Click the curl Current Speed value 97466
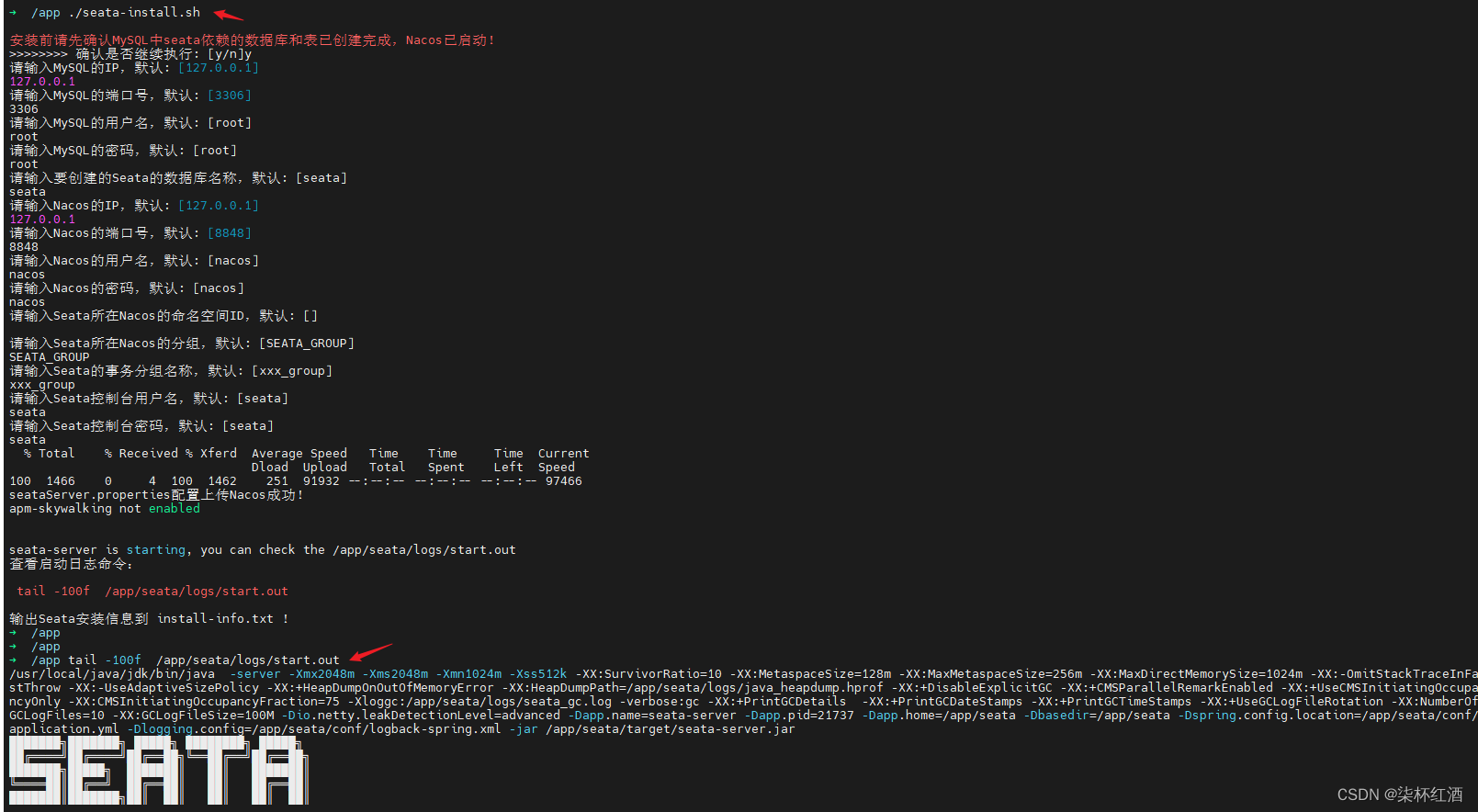The width and height of the screenshot is (1478, 812). click(564, 480)
